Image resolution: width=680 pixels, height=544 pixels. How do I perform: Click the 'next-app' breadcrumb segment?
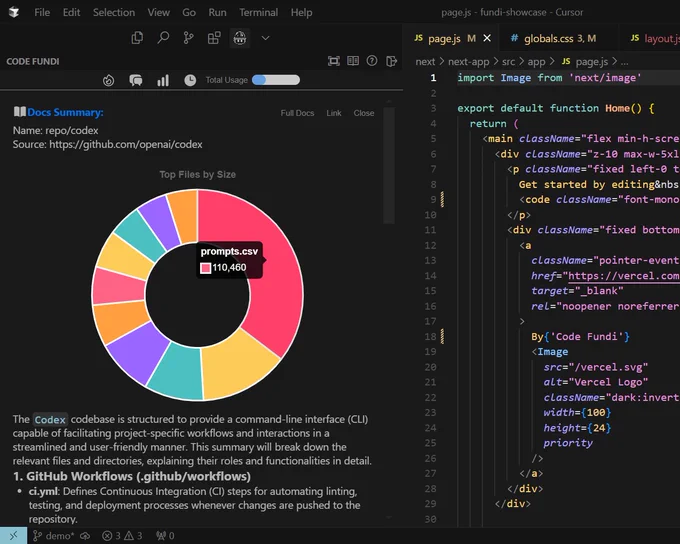tap(468, 62)
